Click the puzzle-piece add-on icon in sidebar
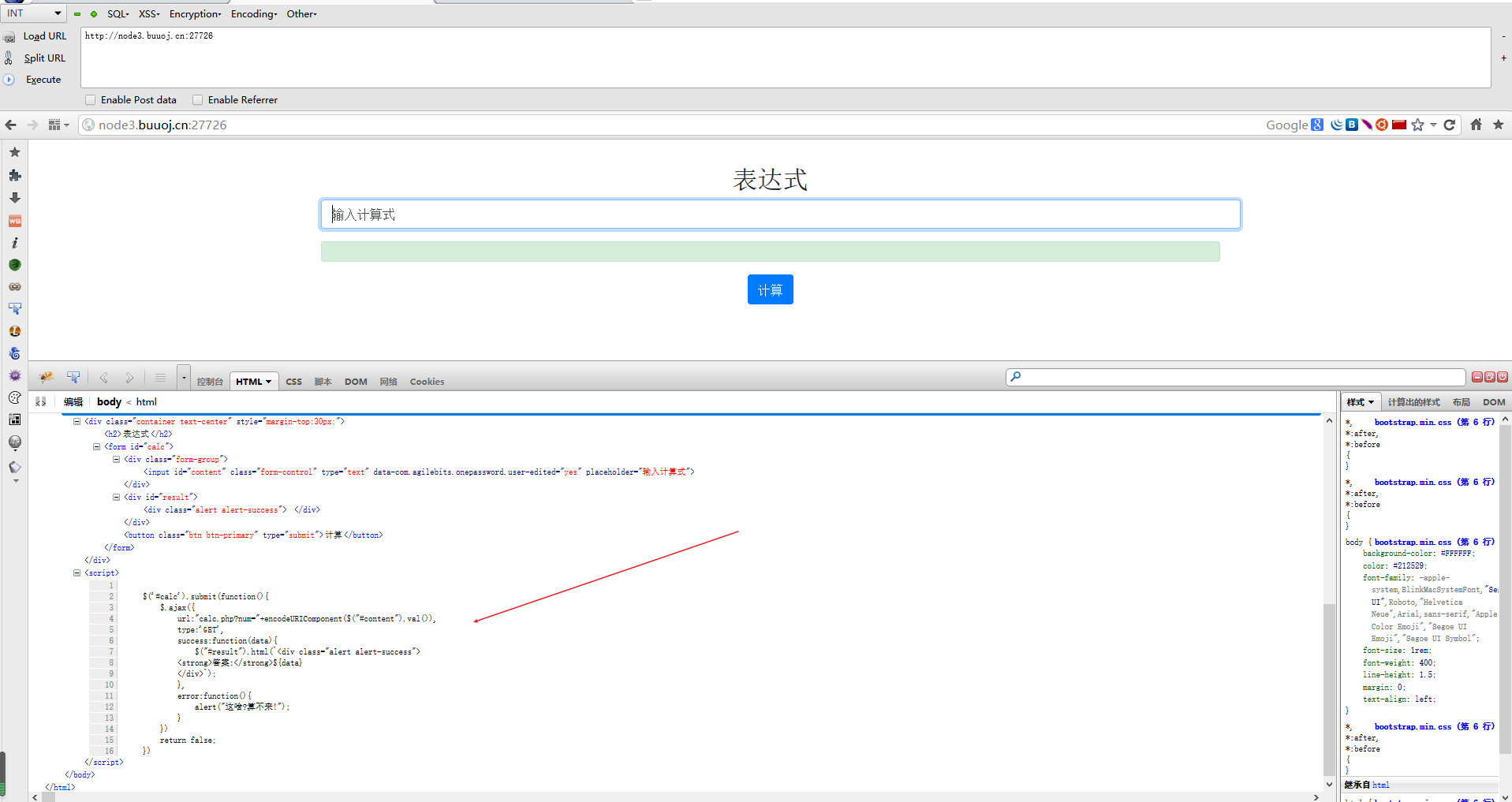This screenshot has height=802, width=1512. coord(14,175)
